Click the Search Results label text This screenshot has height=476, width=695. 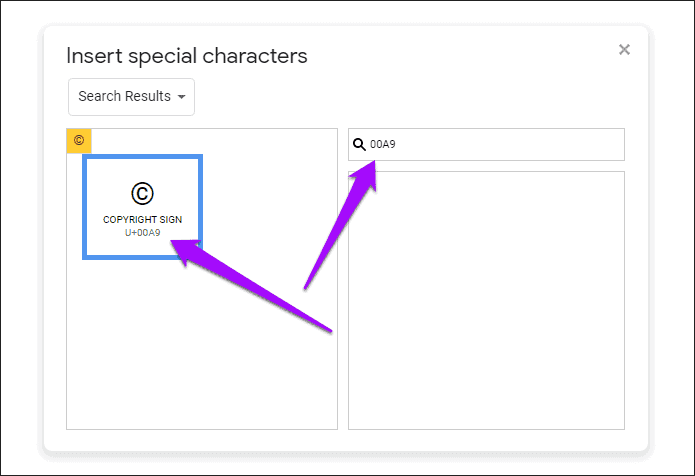point(125,96)
